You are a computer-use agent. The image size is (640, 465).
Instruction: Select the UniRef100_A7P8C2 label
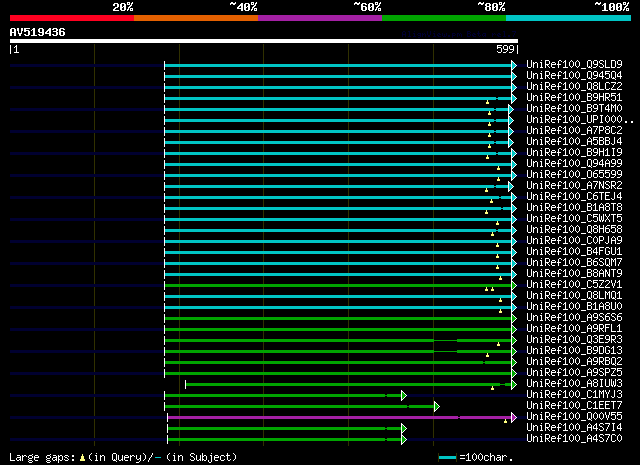click(574, 131)
